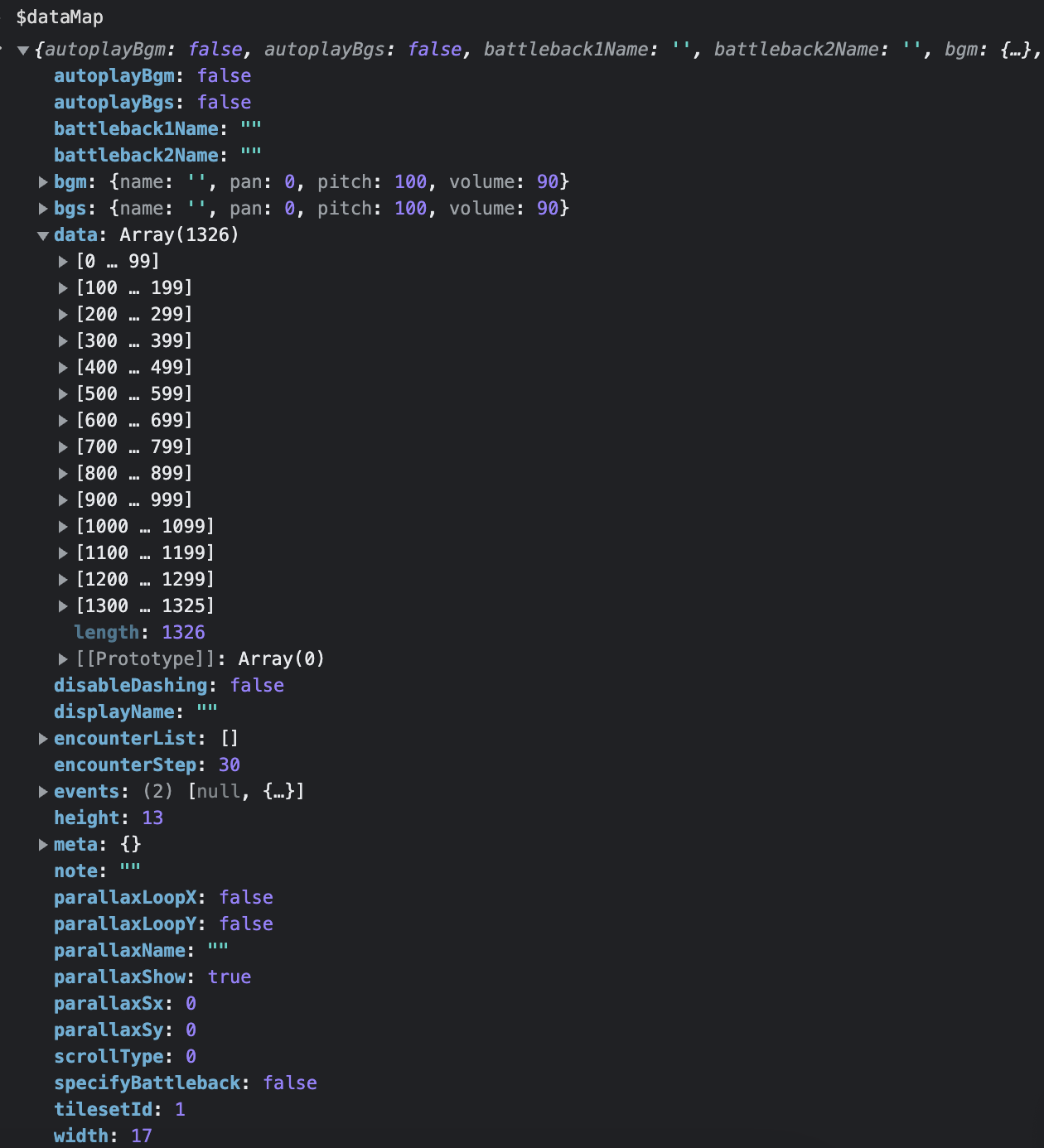Click the specifyBattleback false value

pos(290,1083)
